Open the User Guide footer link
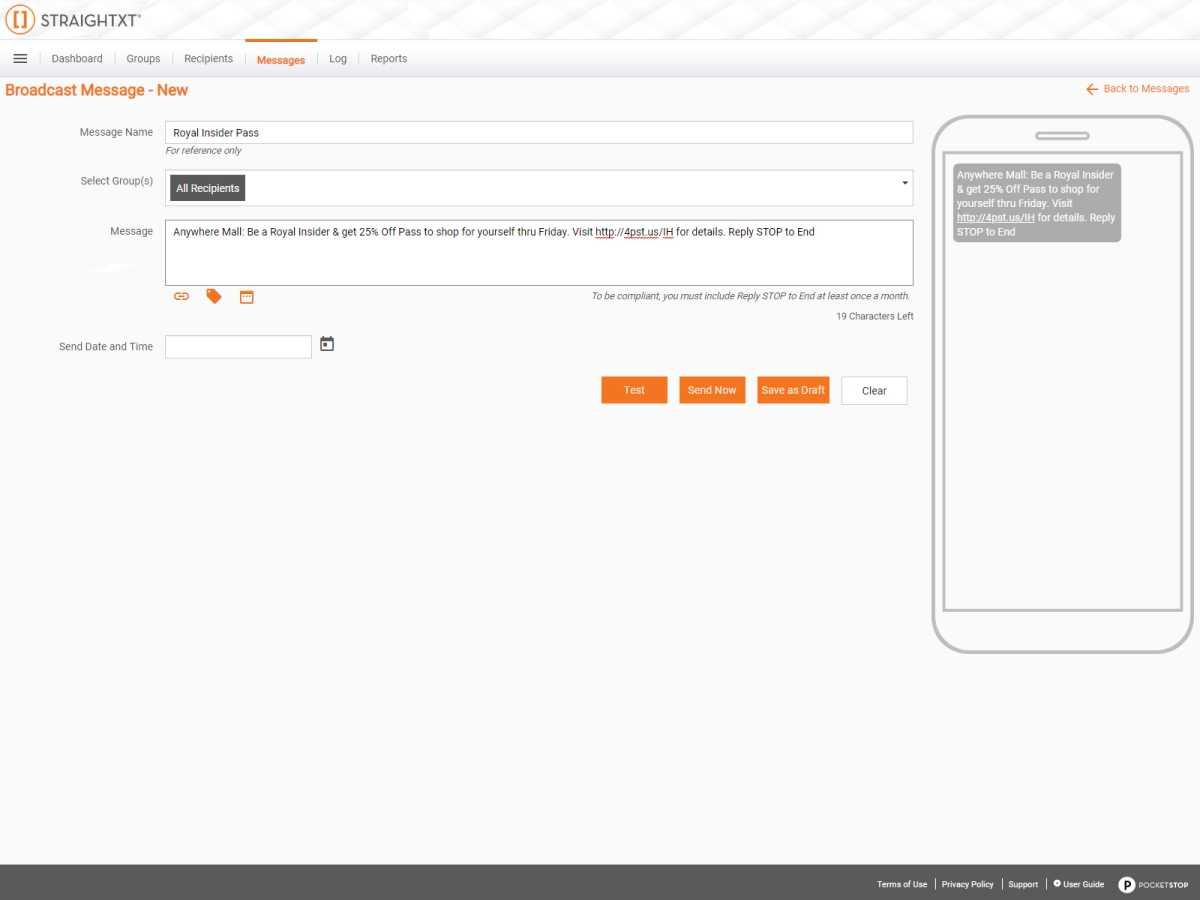The height and width of the screenshot is (900, 1200). [x=1079, y=884]
